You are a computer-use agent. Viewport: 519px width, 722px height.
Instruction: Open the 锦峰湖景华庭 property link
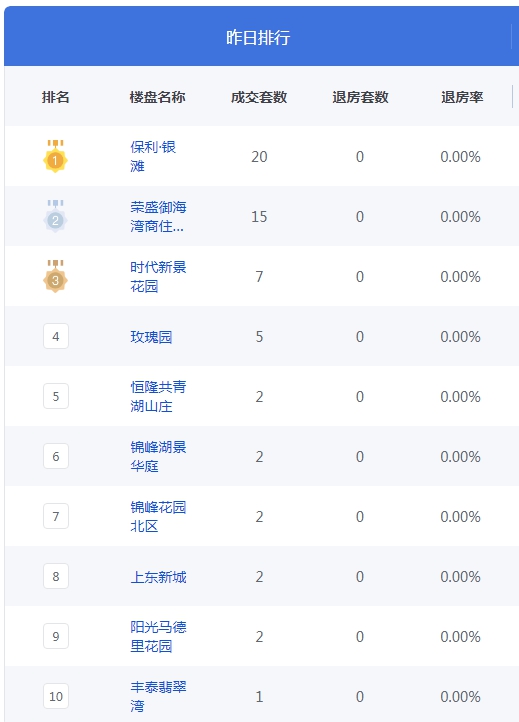tap(158, 456)
